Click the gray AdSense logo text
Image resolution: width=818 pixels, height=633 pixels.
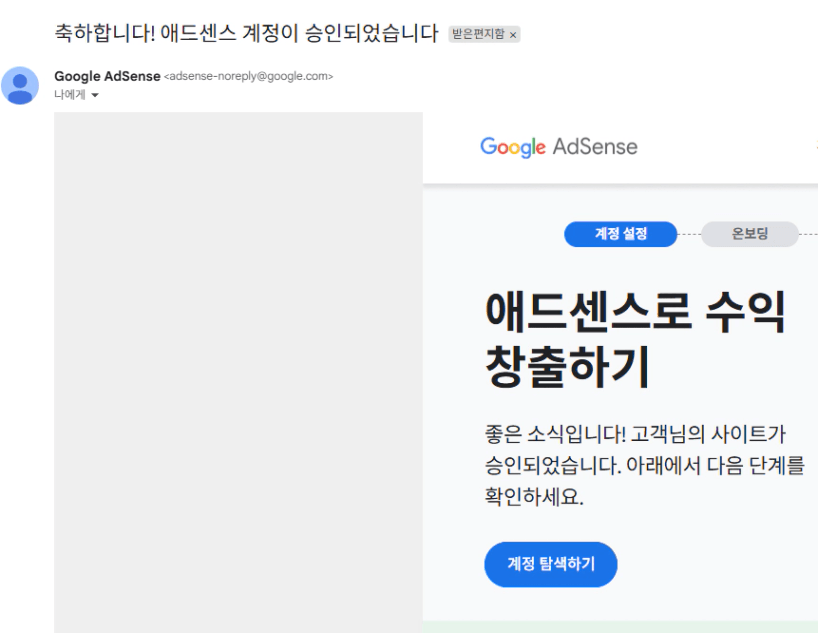click(595, 147)
